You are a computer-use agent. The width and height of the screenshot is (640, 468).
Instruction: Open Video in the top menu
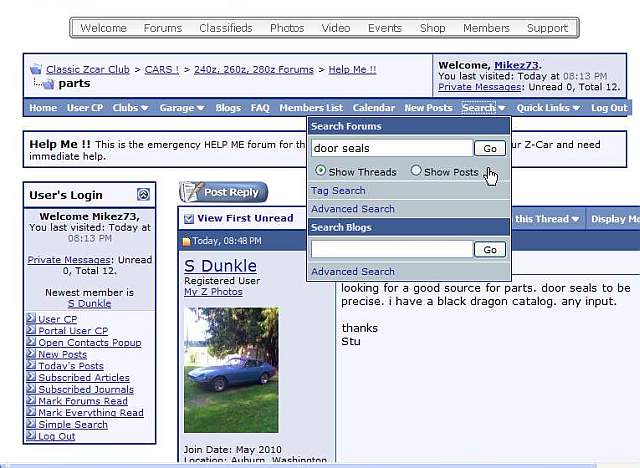click(336, 28)
